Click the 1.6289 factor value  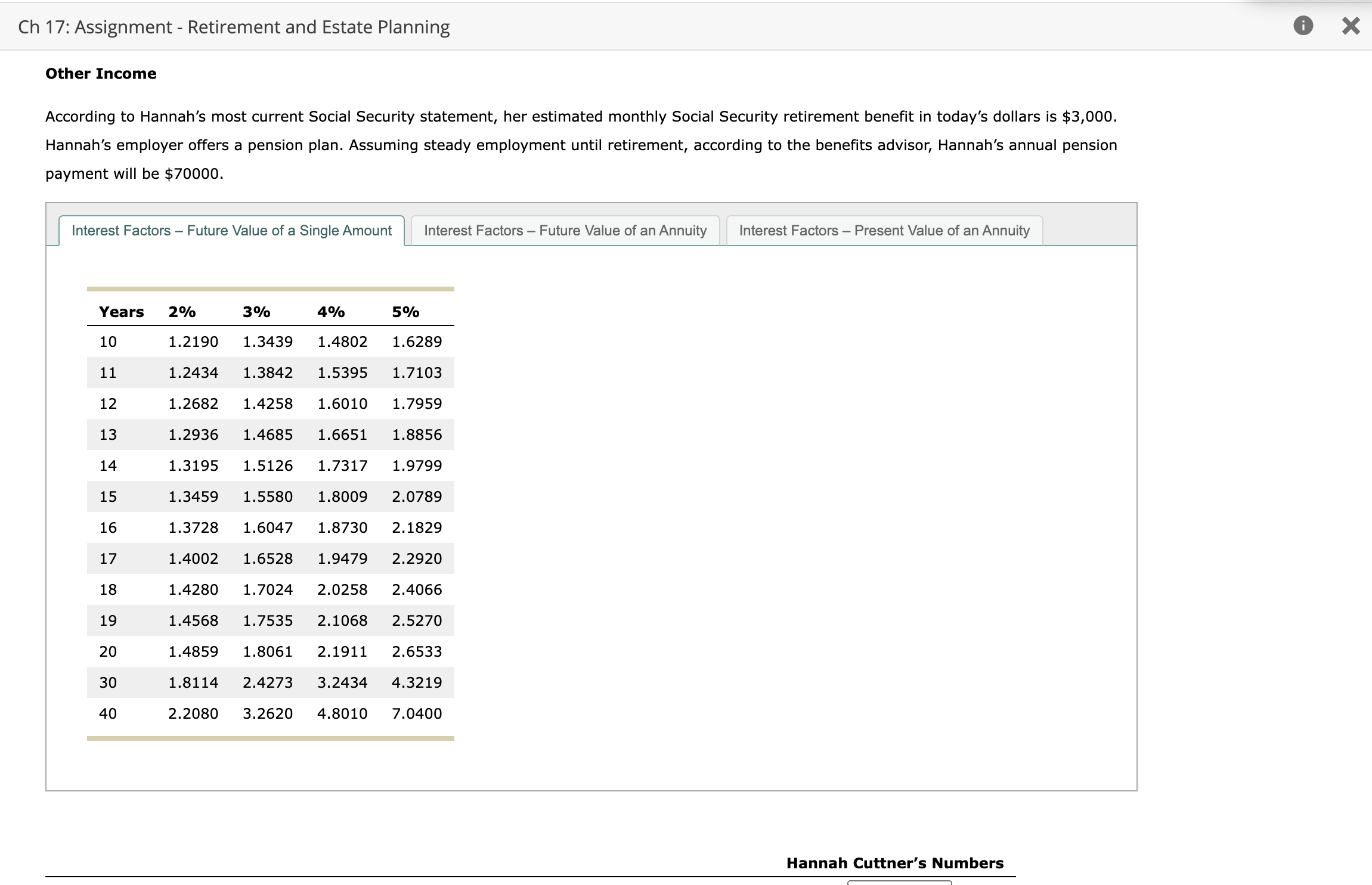(417, 341)
